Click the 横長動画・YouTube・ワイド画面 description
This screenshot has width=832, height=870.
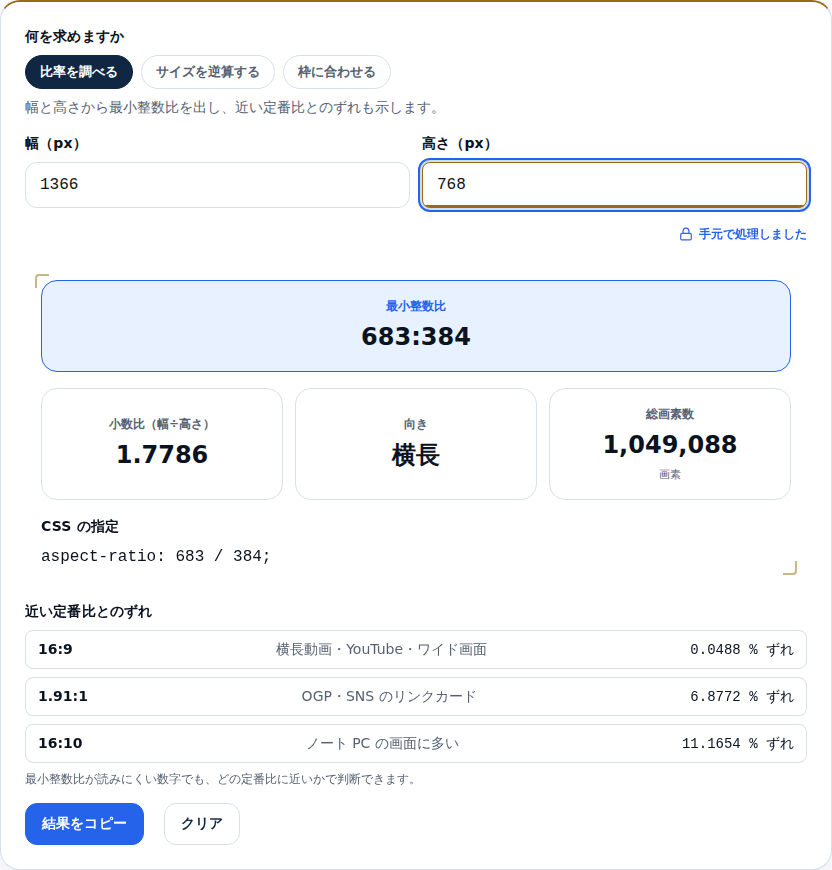[381, 649]
